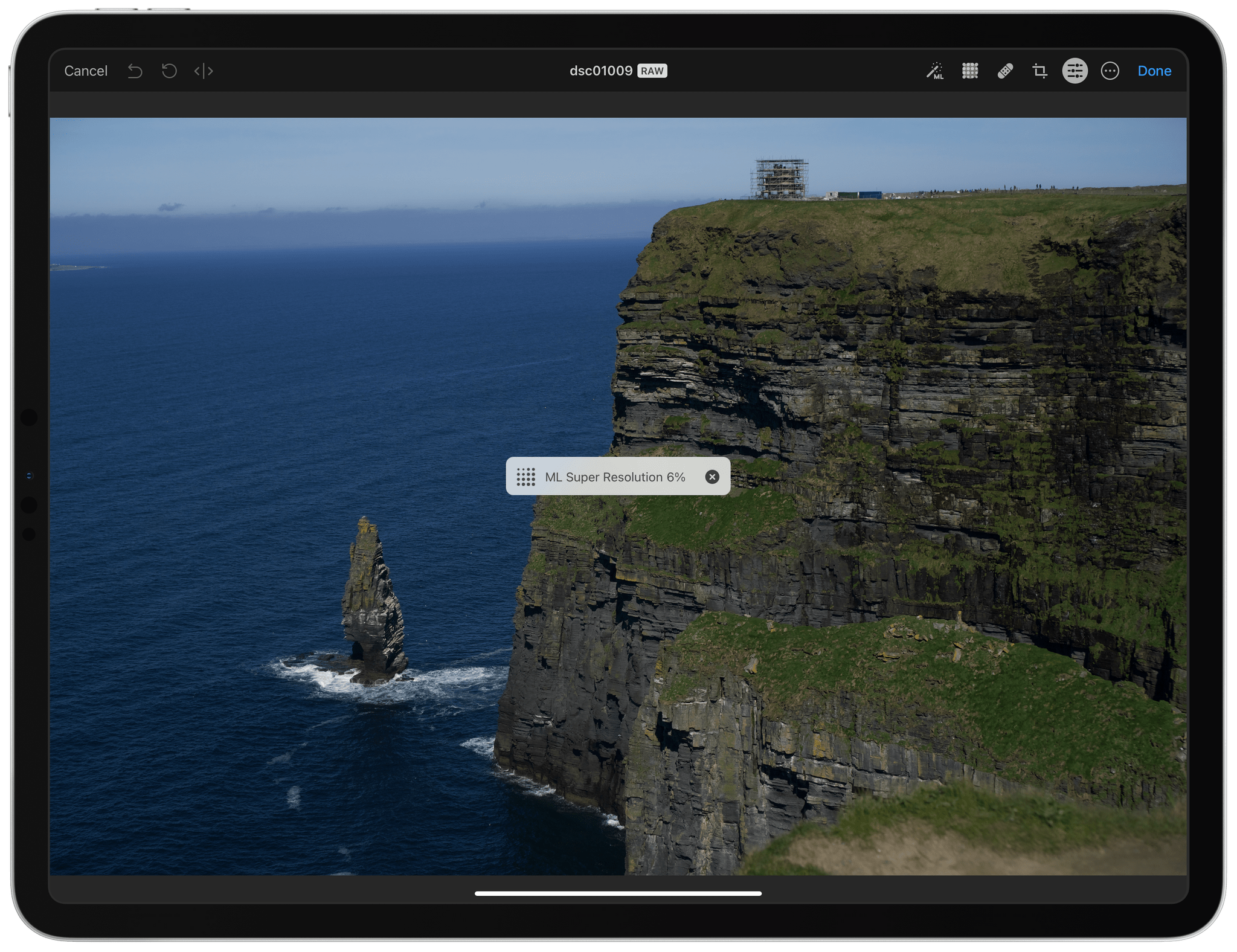Tap the home indicator bar
This screenshot has width=1237, height=952.
click(618, 893)
